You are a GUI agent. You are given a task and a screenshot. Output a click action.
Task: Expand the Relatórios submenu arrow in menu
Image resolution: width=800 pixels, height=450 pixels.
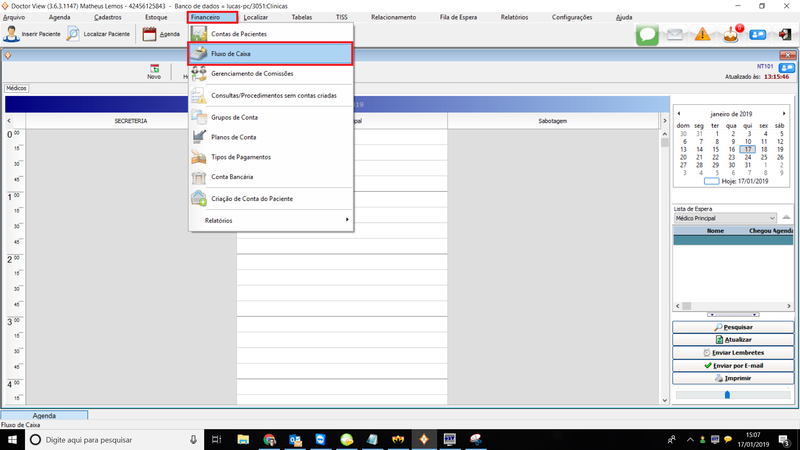click(347, 220)
